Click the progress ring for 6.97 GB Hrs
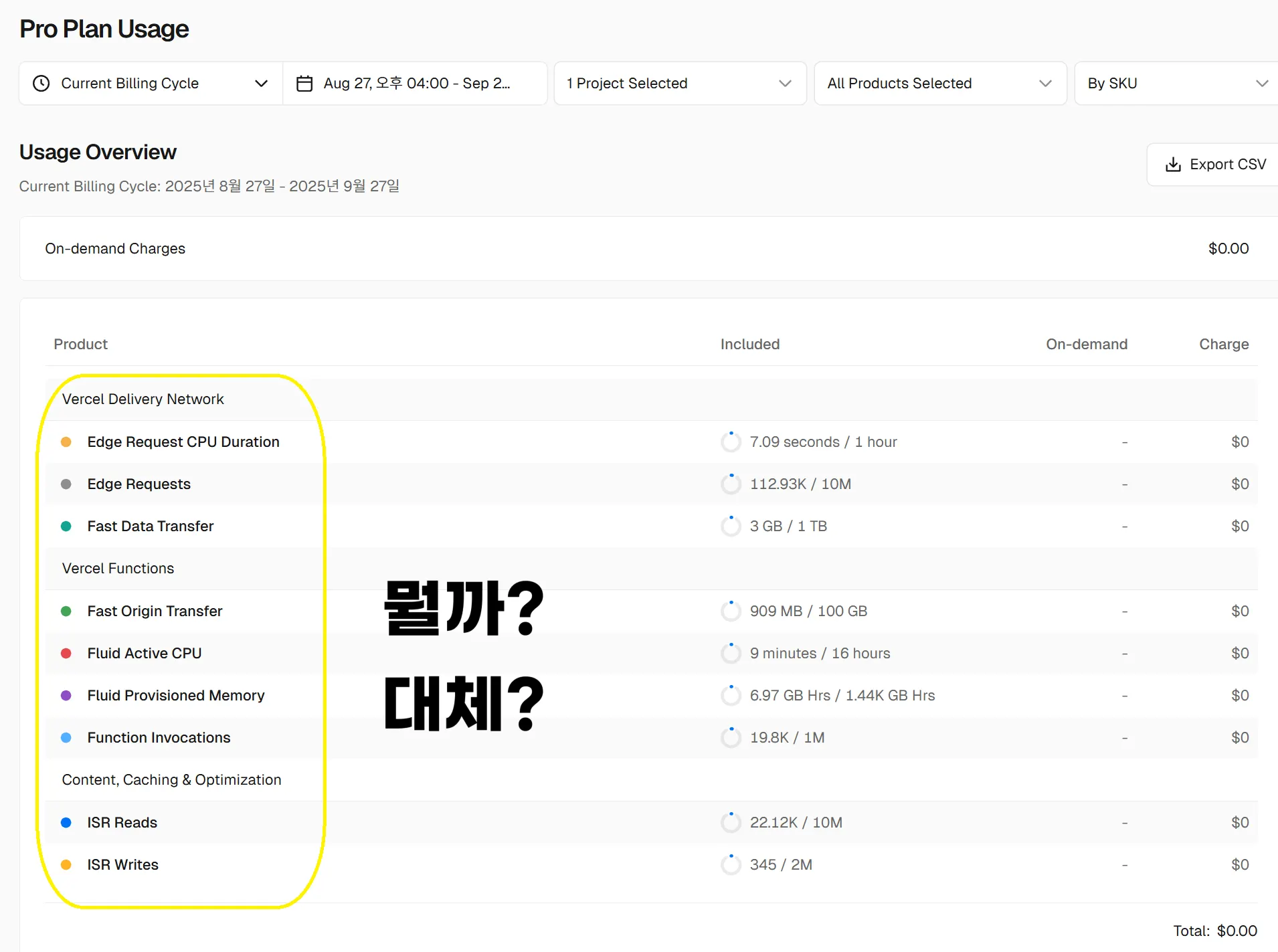The height and width of the screenshot is (952, 1278). [x=731, y=696]
